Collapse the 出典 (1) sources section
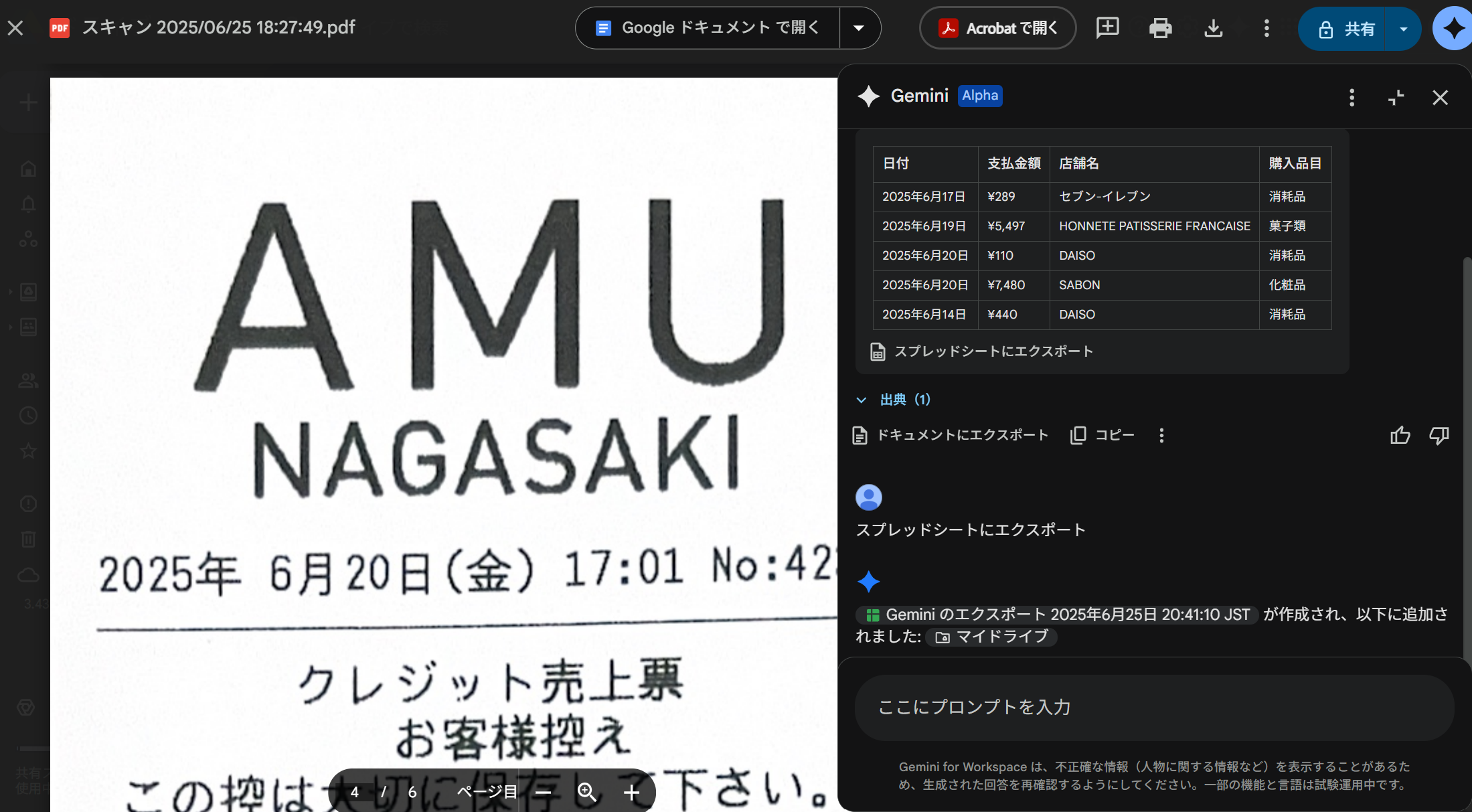The width and height of the screenshot is (1472, 812). coord(893,400)
